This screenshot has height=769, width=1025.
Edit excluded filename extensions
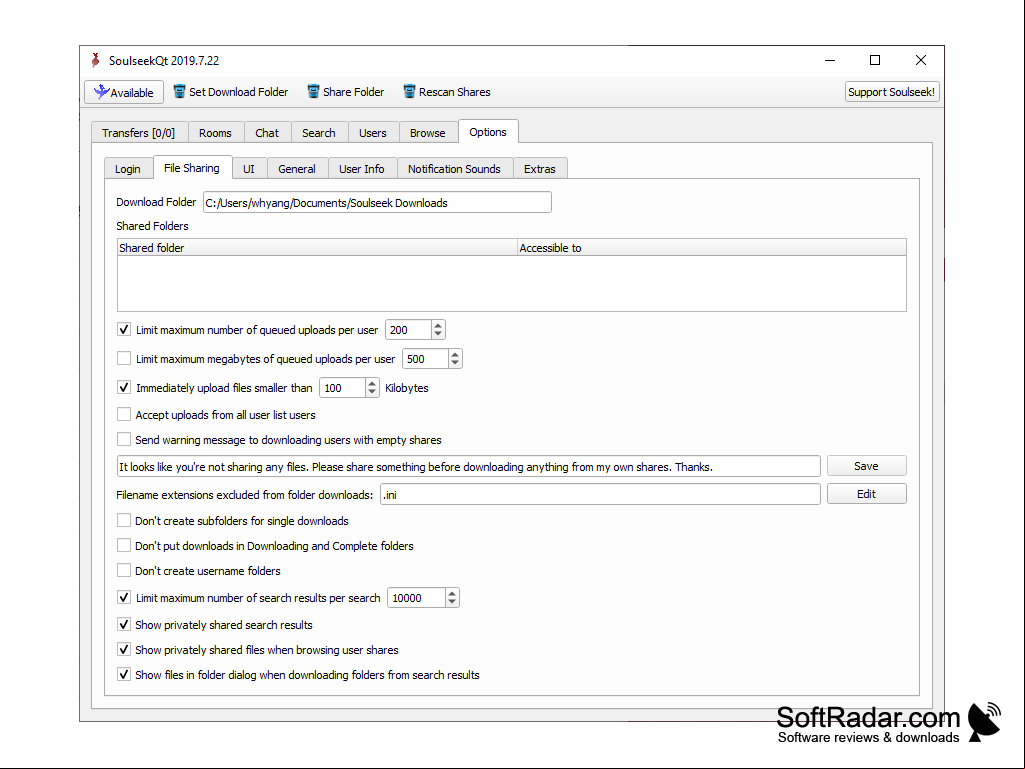tap(867, 494)
